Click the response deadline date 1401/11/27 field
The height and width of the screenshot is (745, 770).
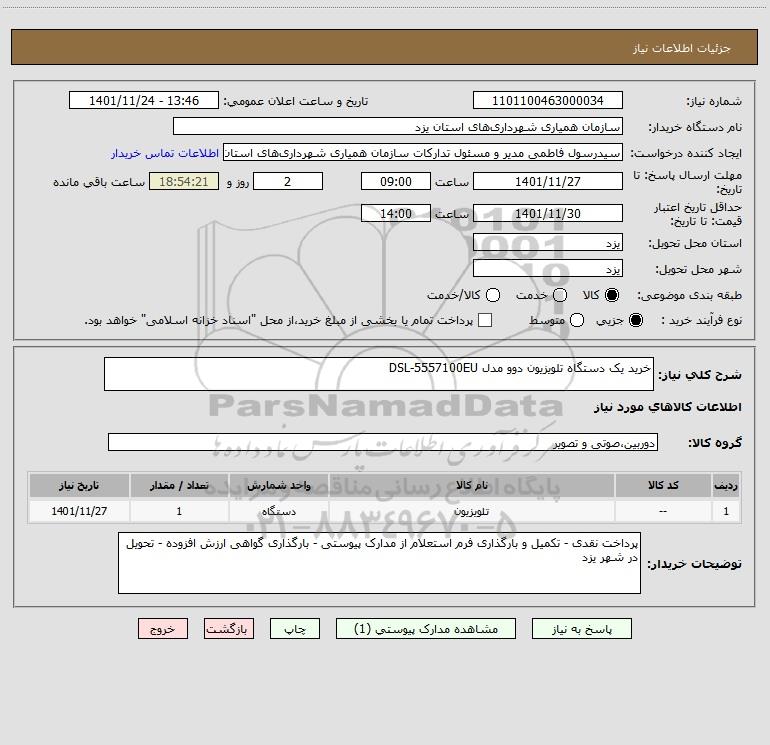click(548, 181)
